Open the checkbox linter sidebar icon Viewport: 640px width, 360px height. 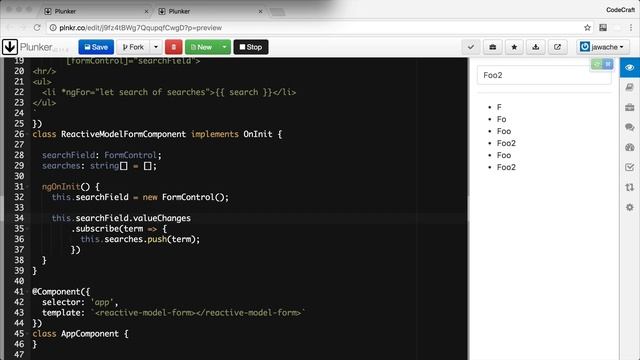click(x=629, y=167)
